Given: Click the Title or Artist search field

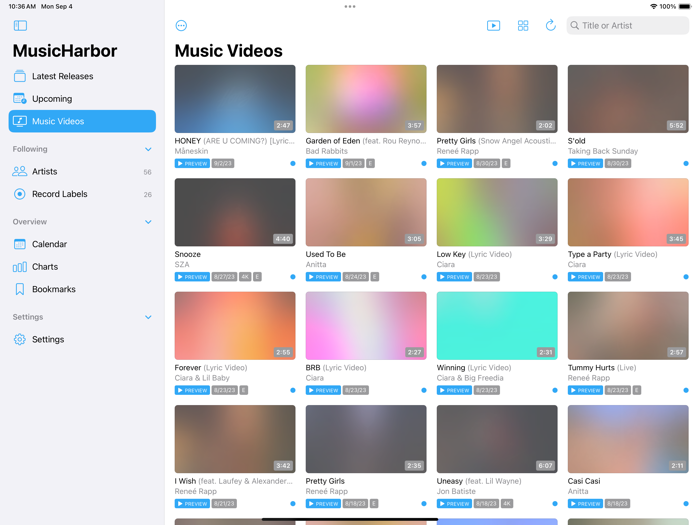Looking at the screenshot, I should (628, 25).
